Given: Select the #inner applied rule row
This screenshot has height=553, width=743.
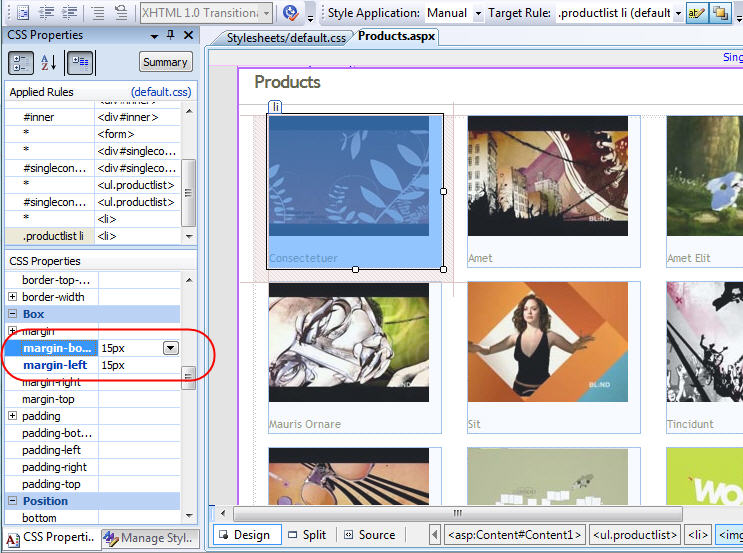Looking at the screenshot, I should pyautogui.click(x=92, y=117).
